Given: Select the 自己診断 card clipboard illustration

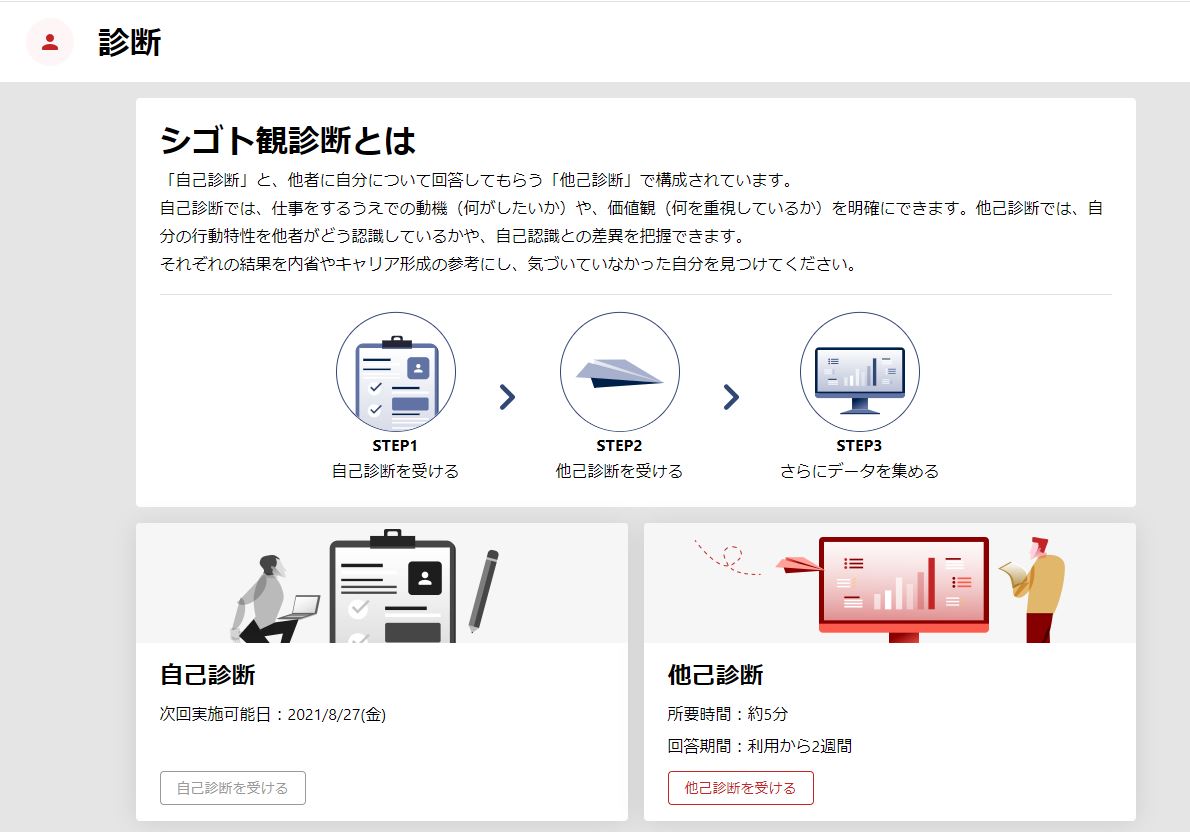Looking at the screenshot, I should coord(392,590).
